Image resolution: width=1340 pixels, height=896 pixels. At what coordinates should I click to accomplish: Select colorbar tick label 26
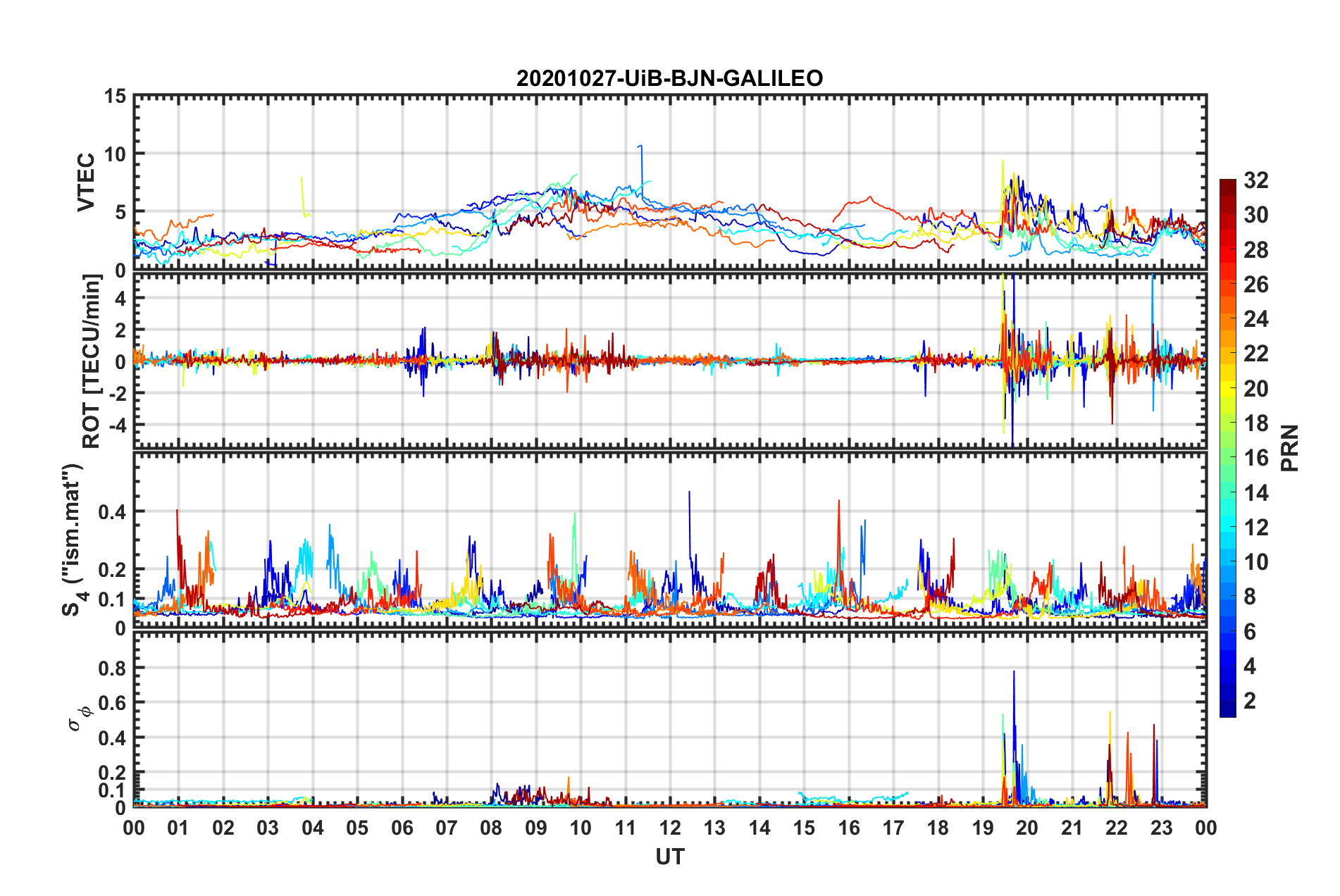(x=1255, y=285)
